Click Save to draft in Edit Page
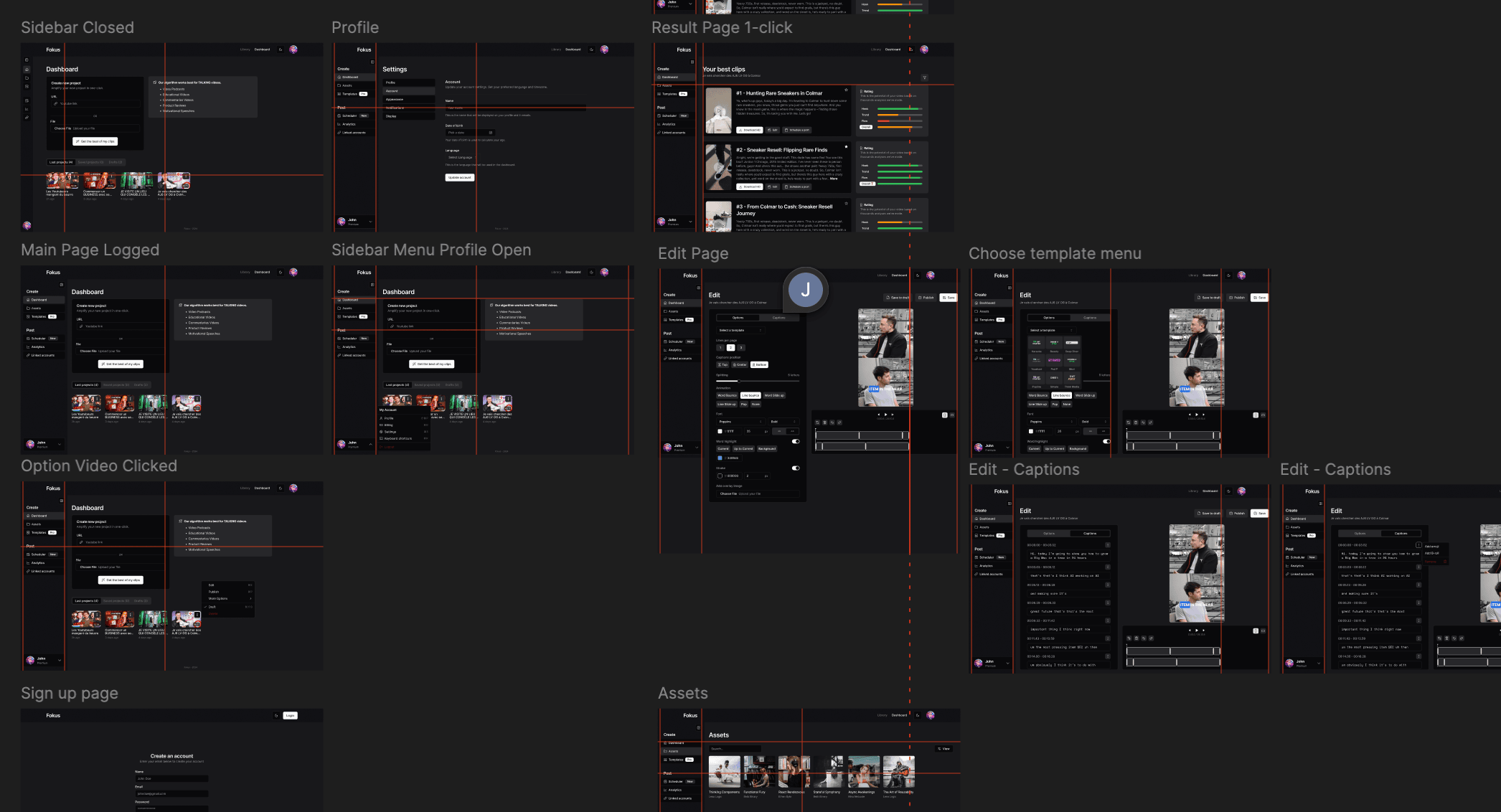 898,297
